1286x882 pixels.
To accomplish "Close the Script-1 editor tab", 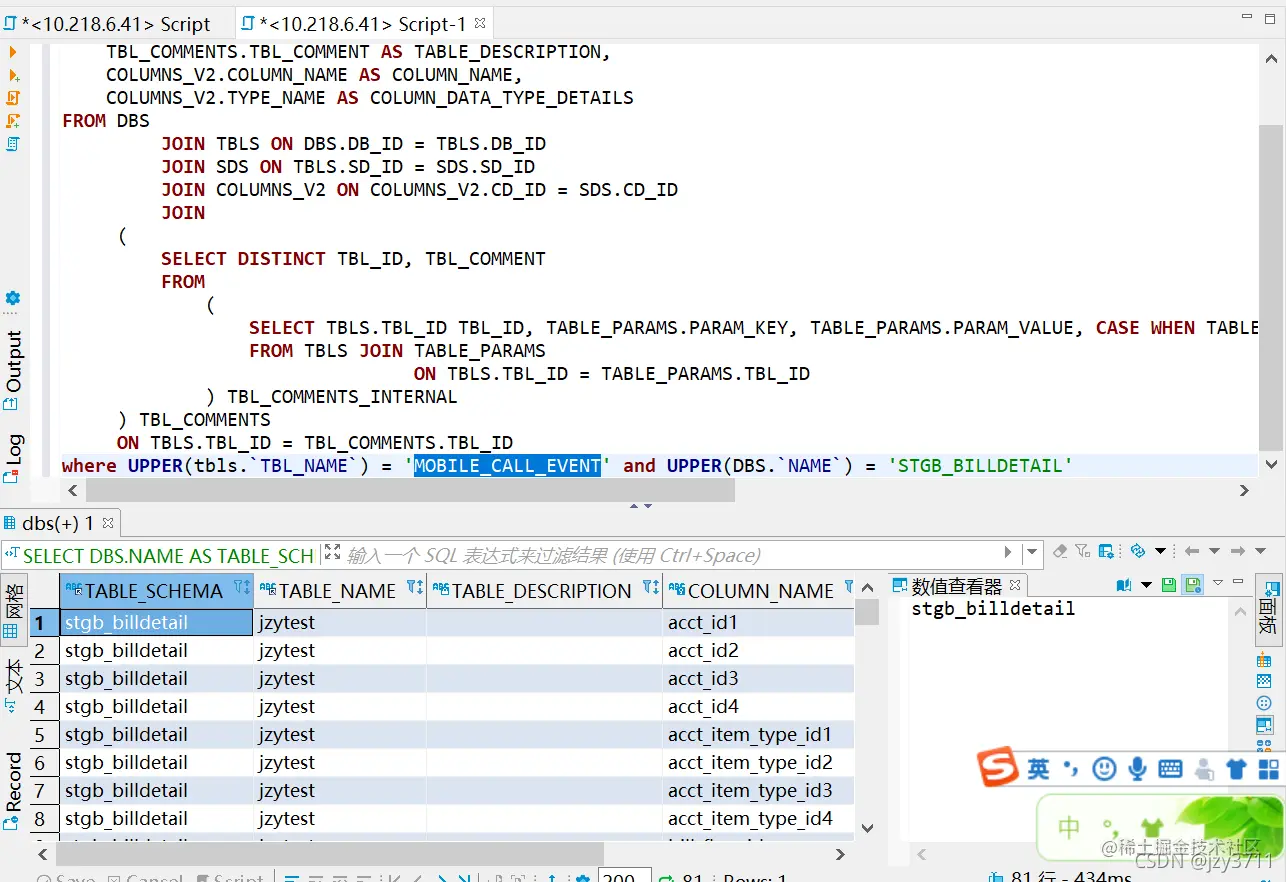I will [480, 22].
